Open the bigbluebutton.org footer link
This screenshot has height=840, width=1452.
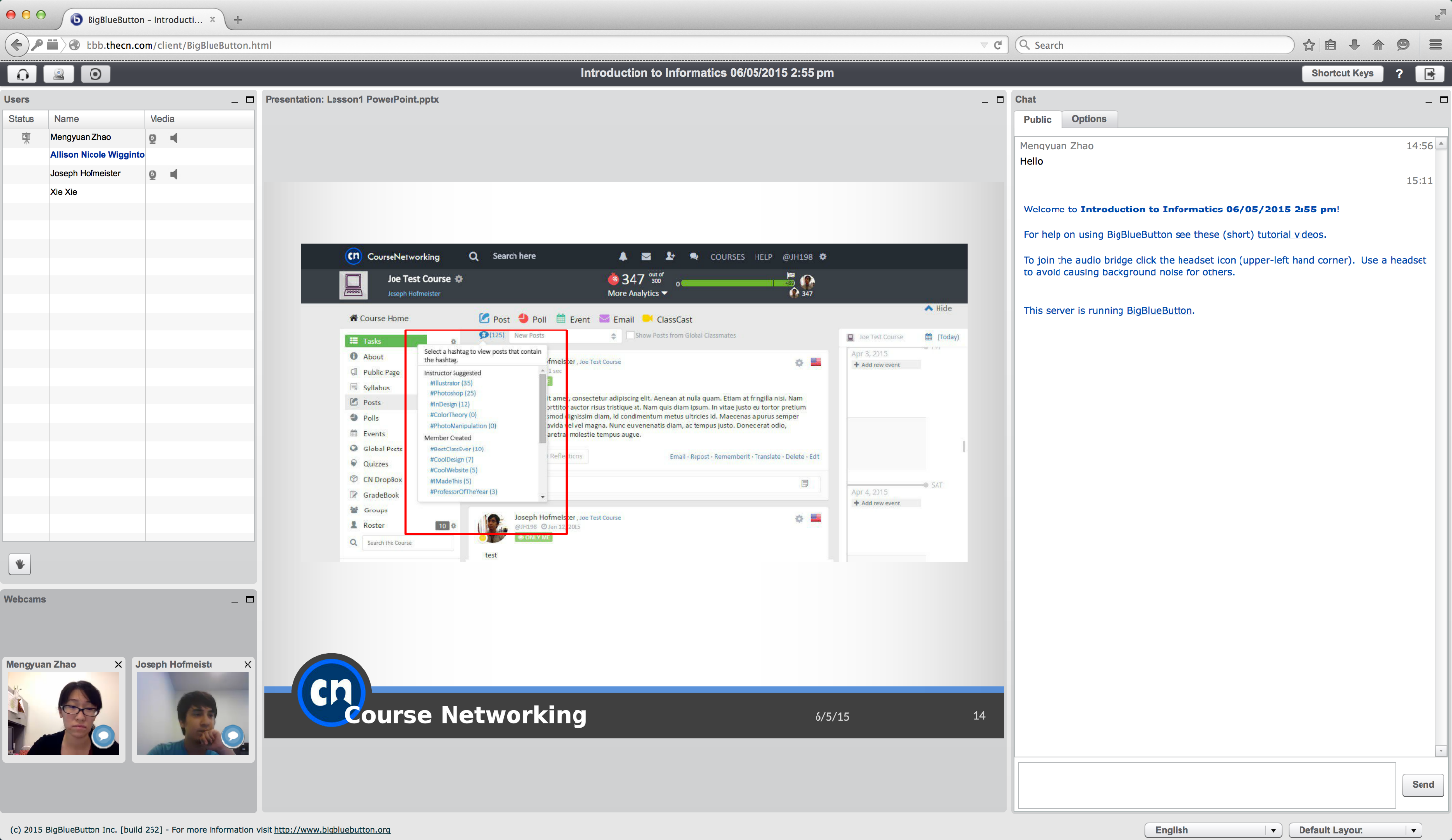[x=333, y=830]
